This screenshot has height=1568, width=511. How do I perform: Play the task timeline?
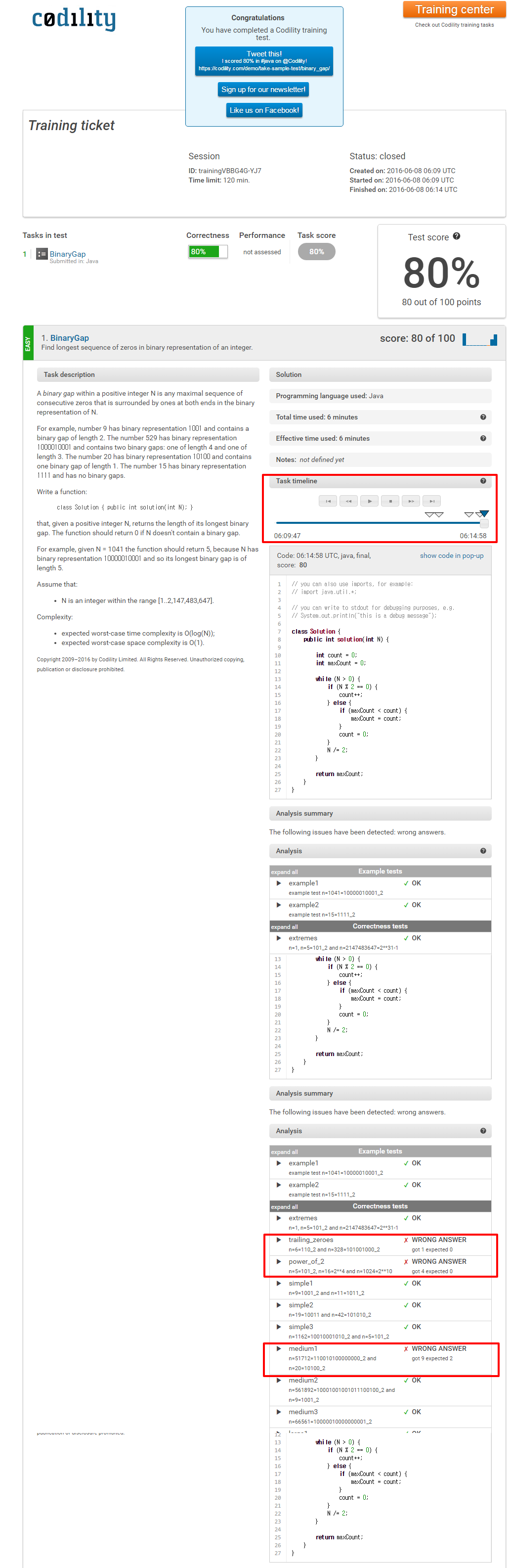pyautogui.click(x=369, y=501)
